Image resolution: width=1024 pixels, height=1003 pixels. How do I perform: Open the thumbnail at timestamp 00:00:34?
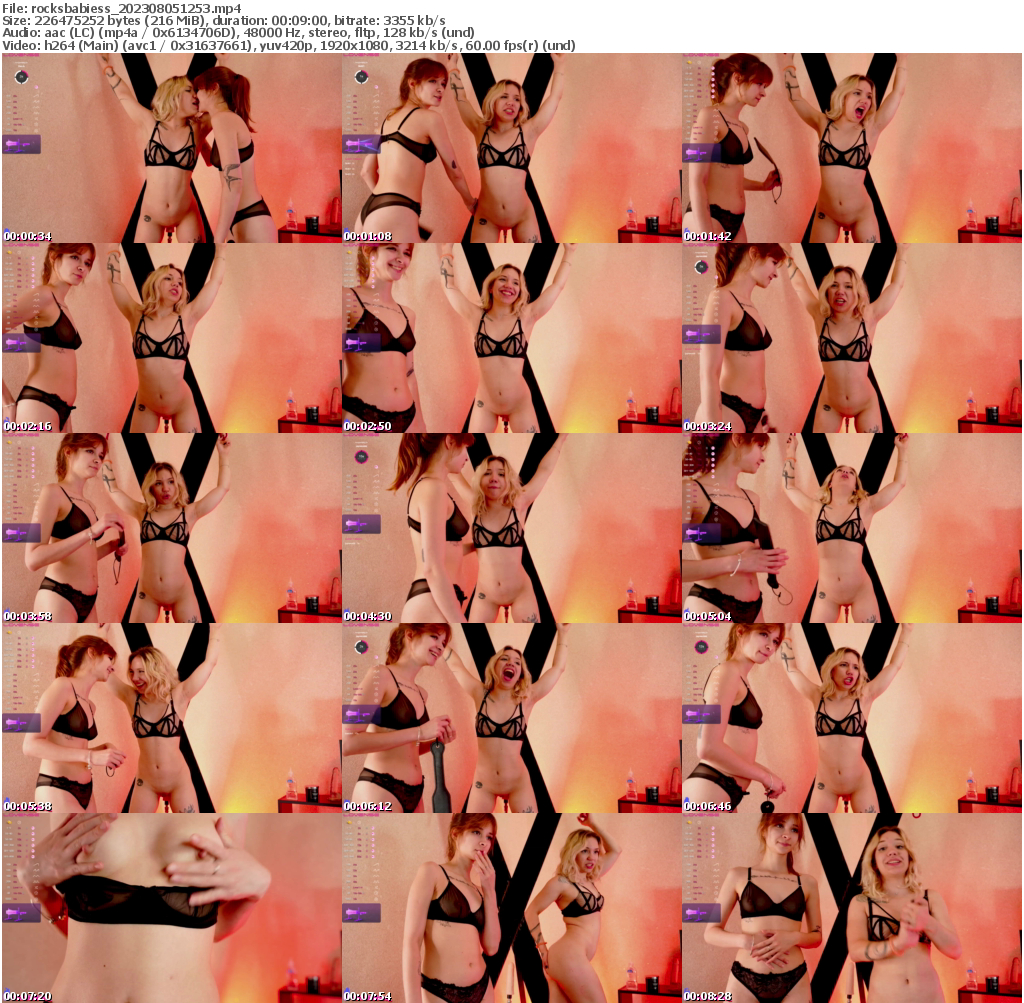click(170, 150)
